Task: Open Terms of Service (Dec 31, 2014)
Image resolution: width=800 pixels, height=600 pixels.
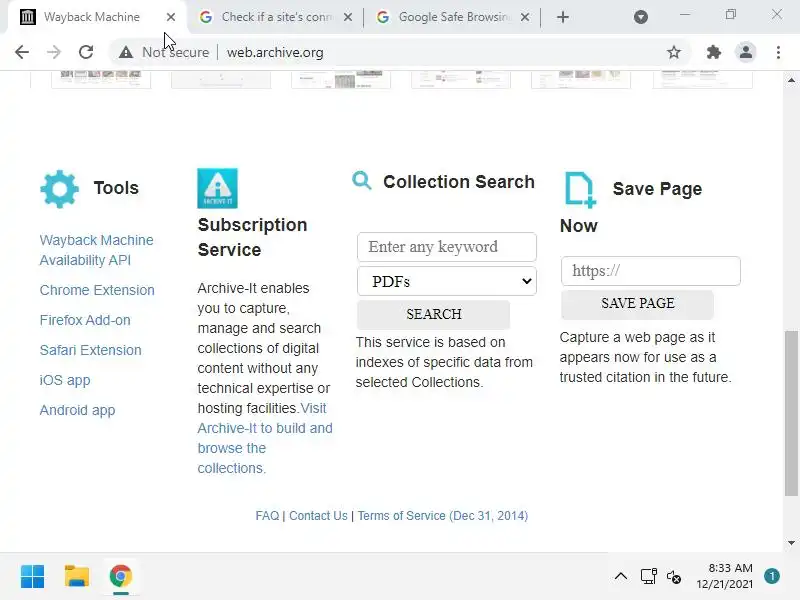Action: point(443,516)
